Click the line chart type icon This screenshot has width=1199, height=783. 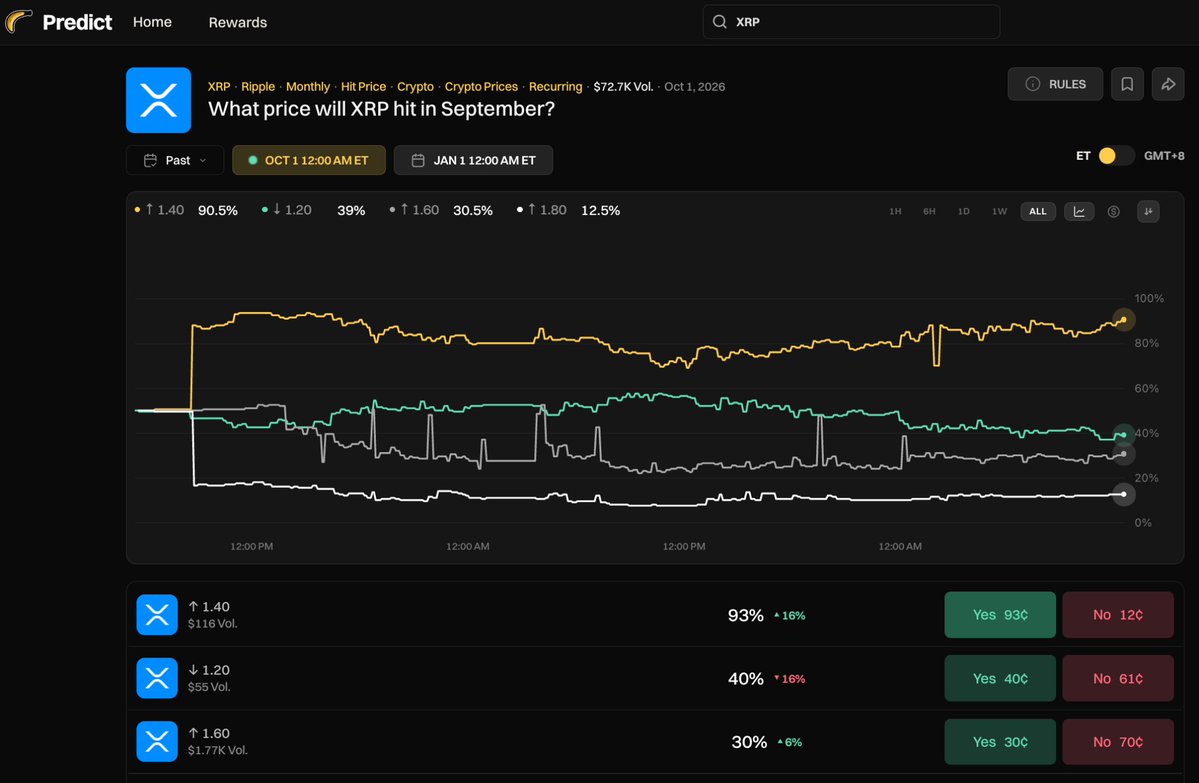(1079, 212)
